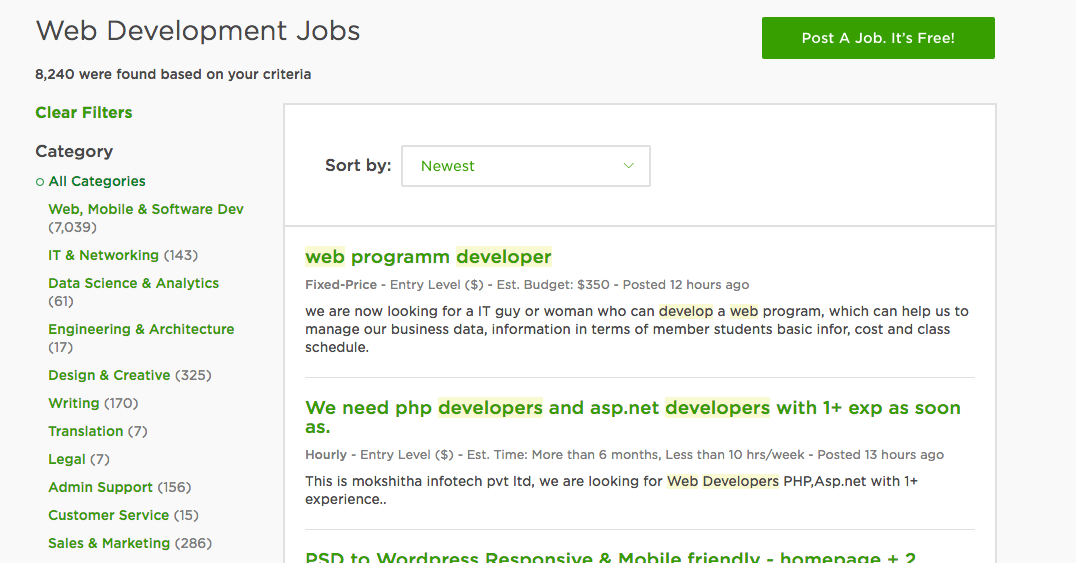Viewport: 1076px width, 563px height.
Task: Select the Writing category
Action: [73, 404]
